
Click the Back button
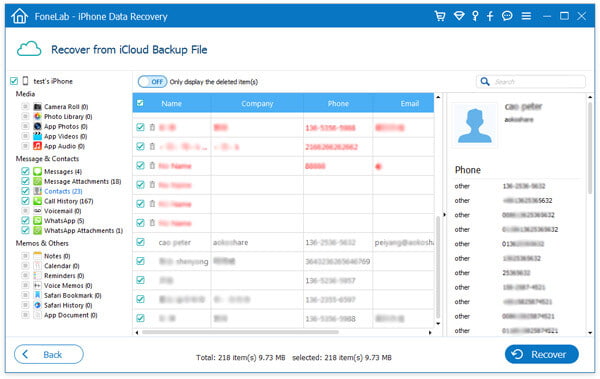pyautogui.click(x=49, y=354)
